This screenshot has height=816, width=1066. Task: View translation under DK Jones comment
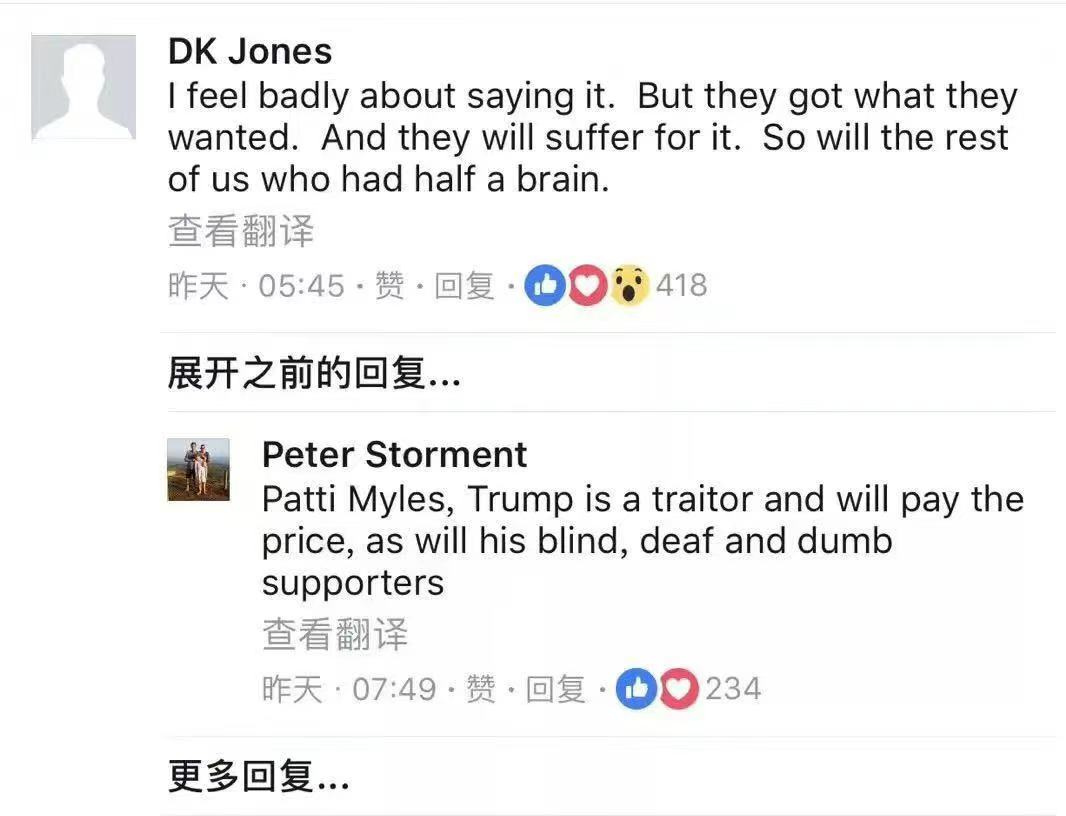point(241,231)
